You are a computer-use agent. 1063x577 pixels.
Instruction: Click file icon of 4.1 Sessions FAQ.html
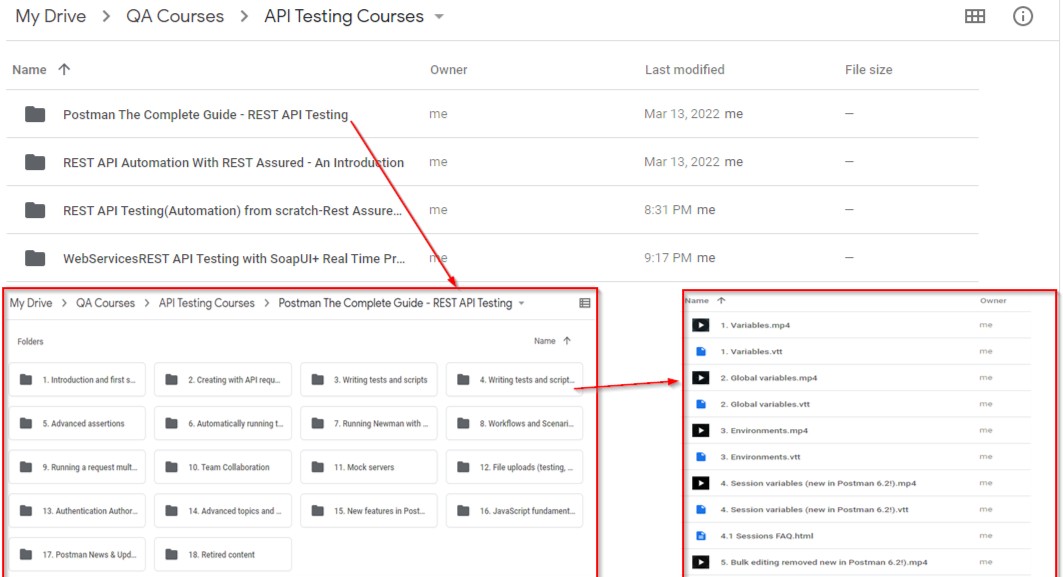pos(701,536)
